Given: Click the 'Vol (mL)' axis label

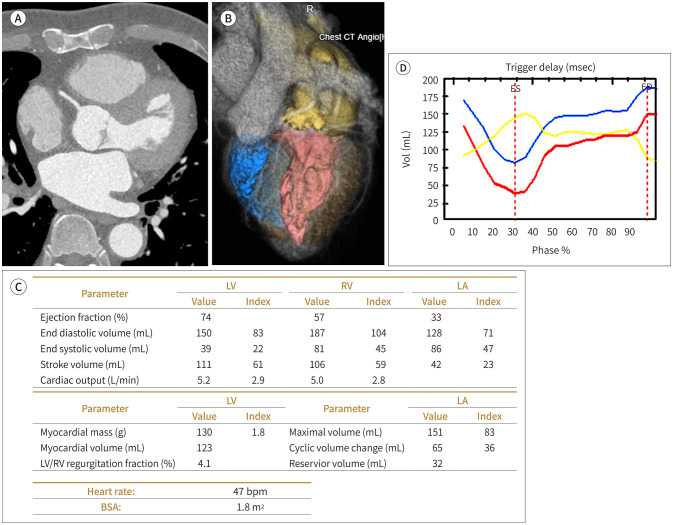Looking at the screenshot, I should [x=406, y=149].
